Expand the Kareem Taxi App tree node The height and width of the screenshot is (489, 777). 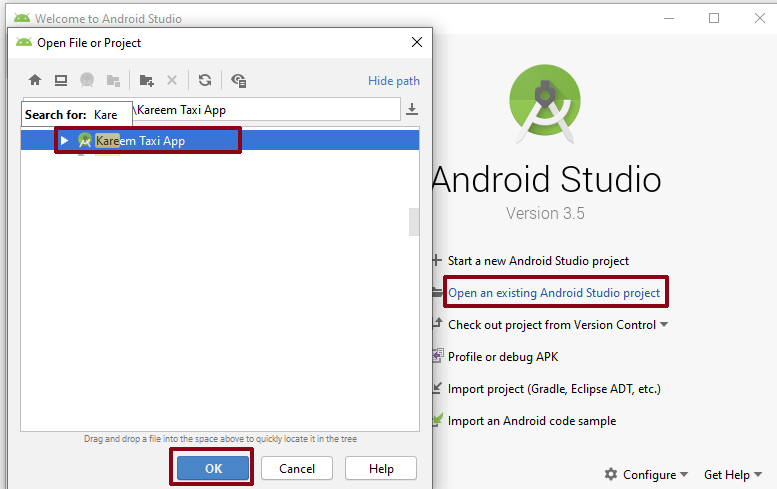pos(65,141)
